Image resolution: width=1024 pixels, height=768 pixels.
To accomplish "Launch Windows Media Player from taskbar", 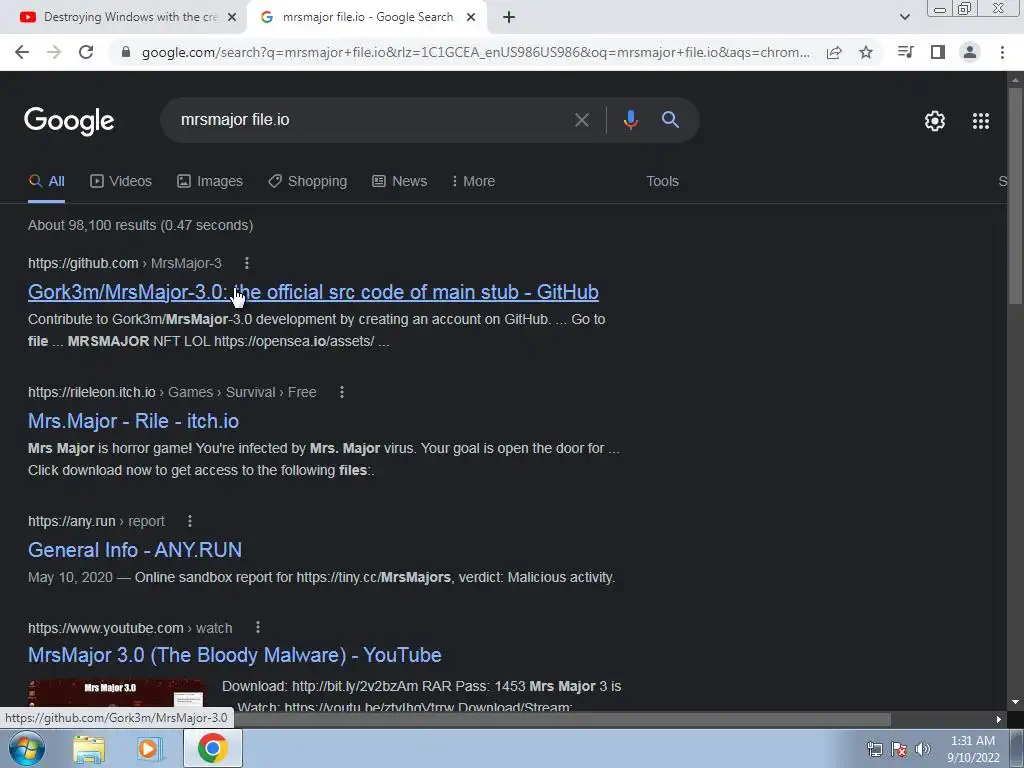I will click(x=150, y=749).
